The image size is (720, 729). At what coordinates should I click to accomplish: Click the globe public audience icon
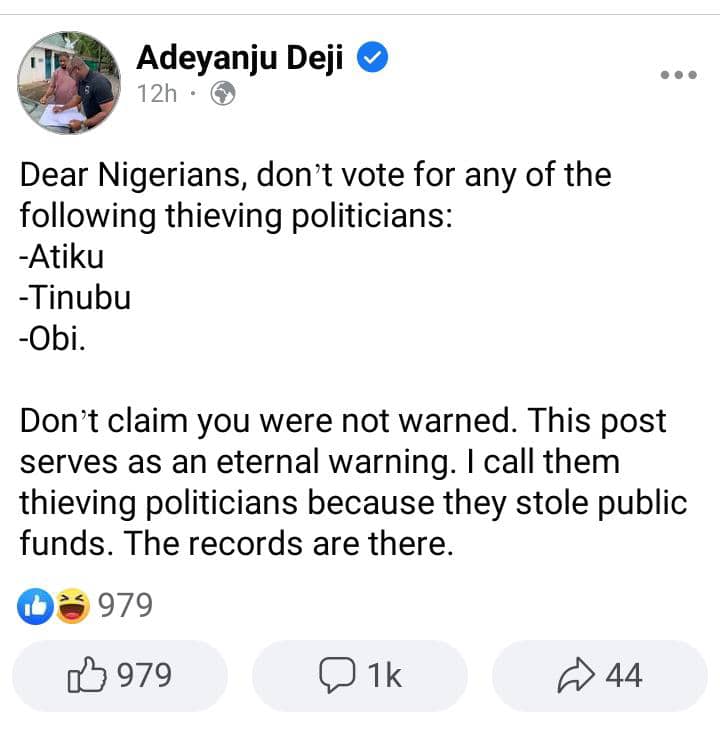[222, 96]
